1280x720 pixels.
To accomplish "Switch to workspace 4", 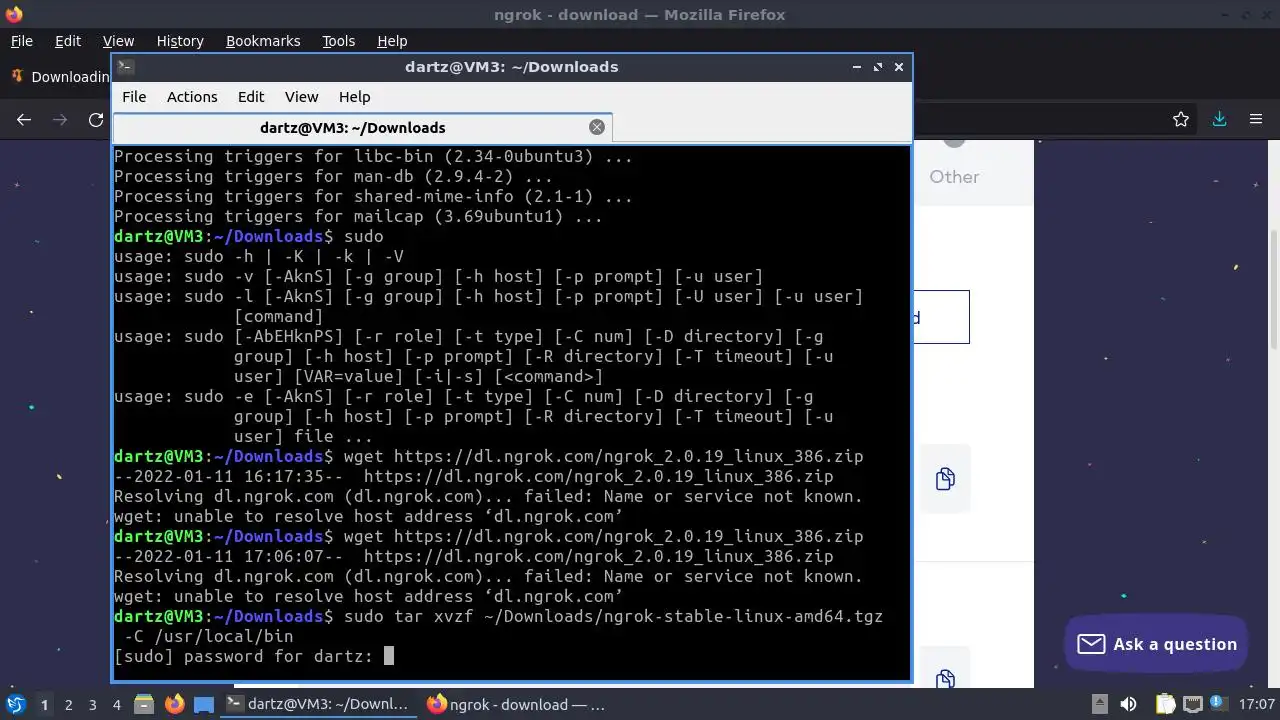I will 116,705.
